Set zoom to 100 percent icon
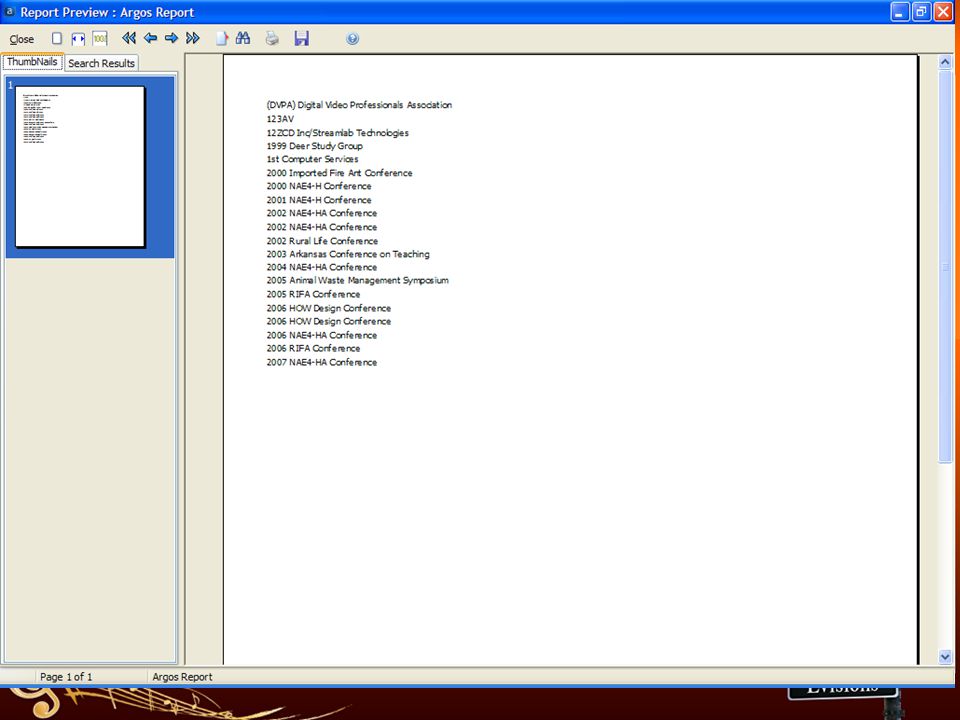This screenshot has width=960, height=720. point(100,39)
